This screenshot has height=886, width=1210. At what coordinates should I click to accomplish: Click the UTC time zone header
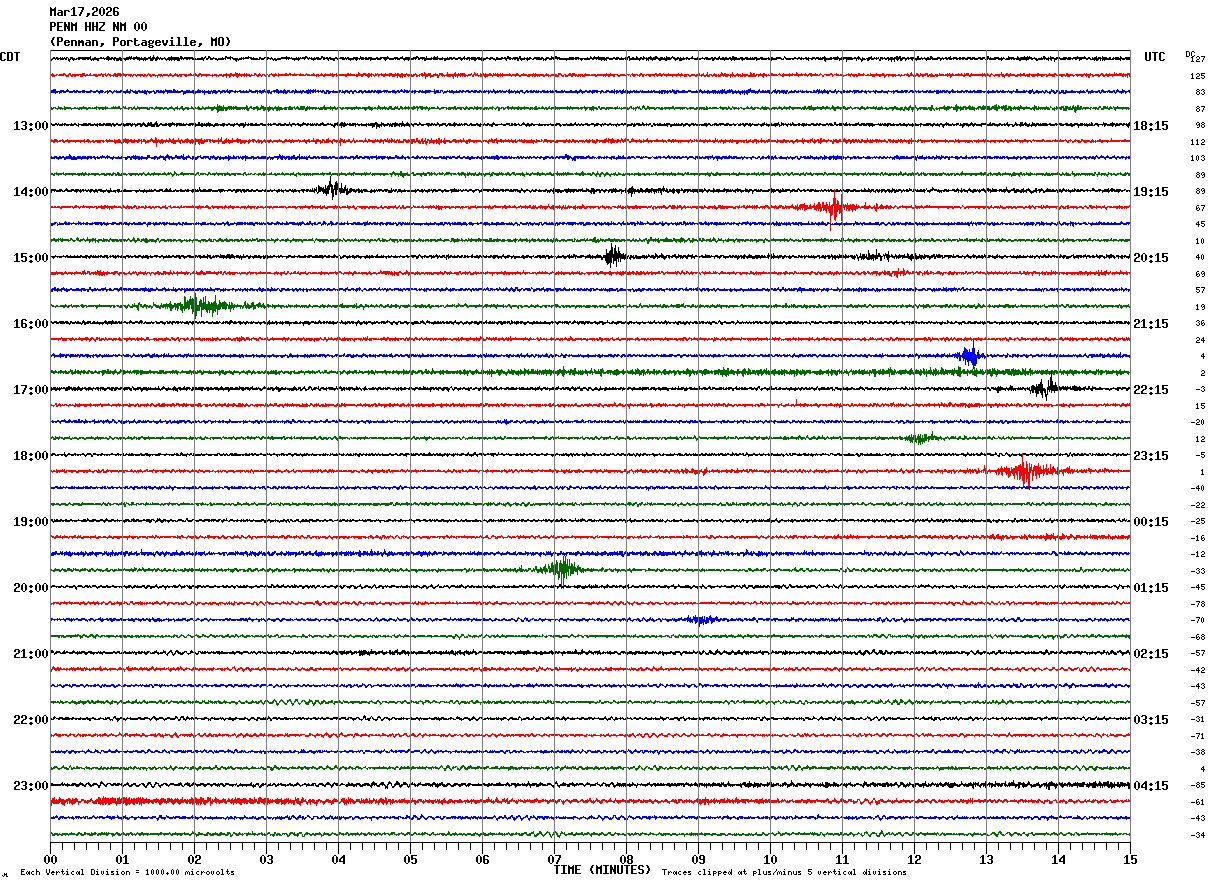pos(1155,57)
